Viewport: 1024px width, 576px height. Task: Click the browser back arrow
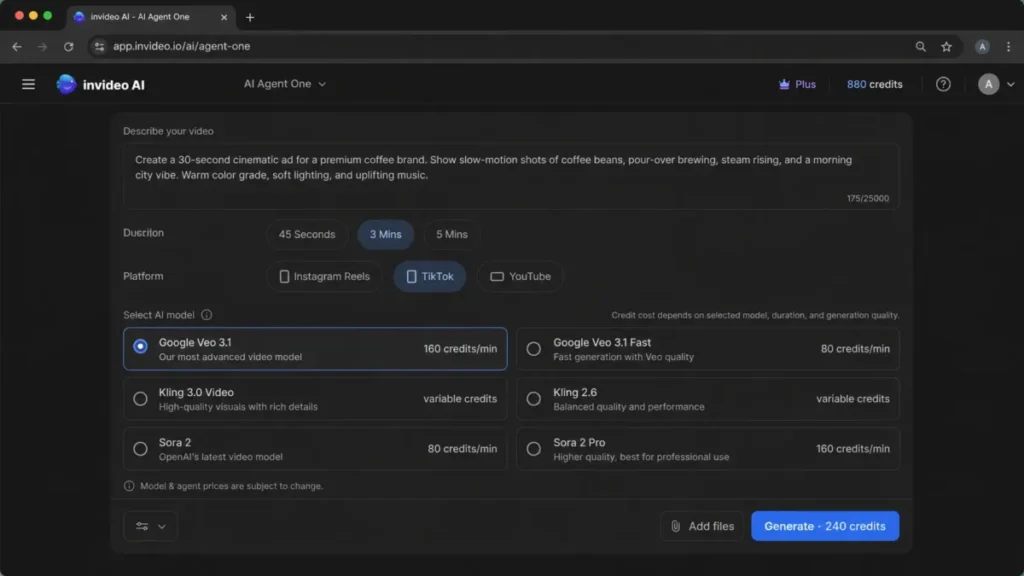coord(17,46)
